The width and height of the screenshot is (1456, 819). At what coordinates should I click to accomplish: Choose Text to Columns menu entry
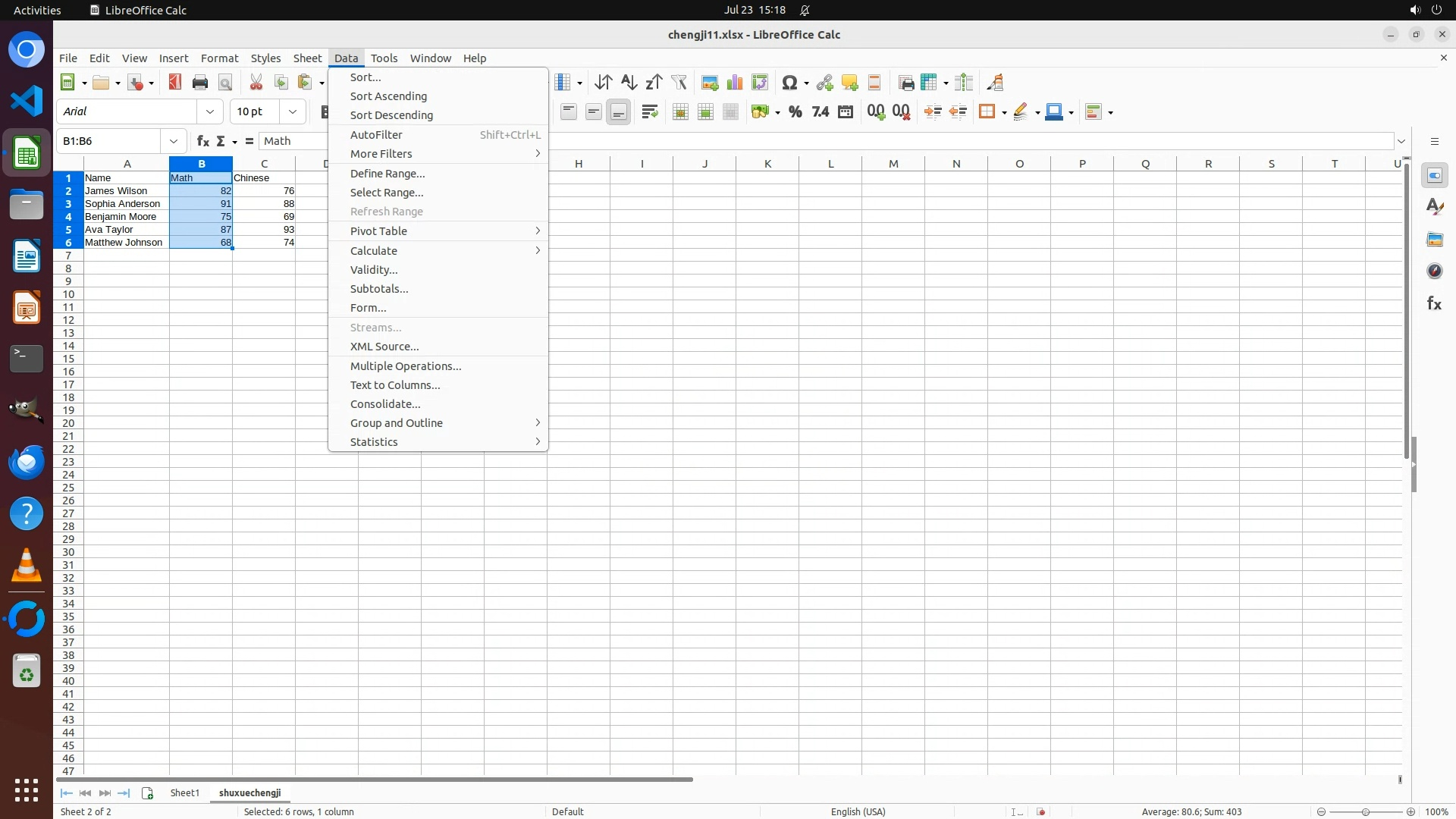click(394, 385)
